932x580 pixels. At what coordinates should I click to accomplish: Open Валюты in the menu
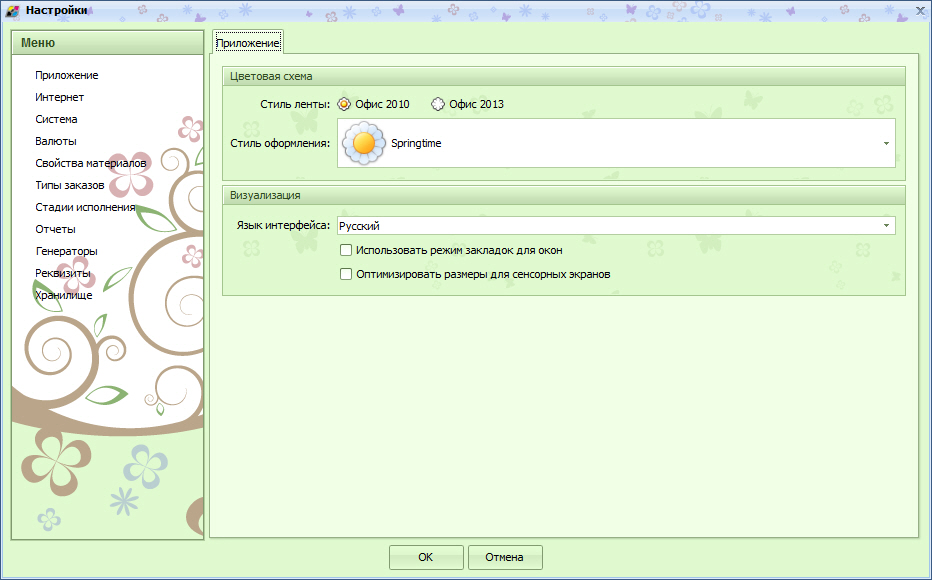pos(56,141)
